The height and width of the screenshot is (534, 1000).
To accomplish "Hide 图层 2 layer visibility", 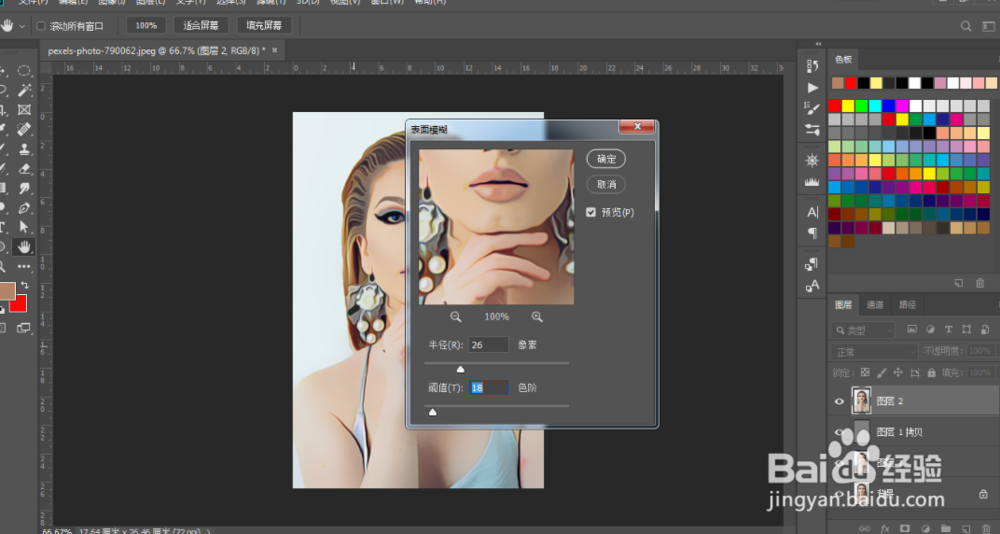I will coord(839,401).
